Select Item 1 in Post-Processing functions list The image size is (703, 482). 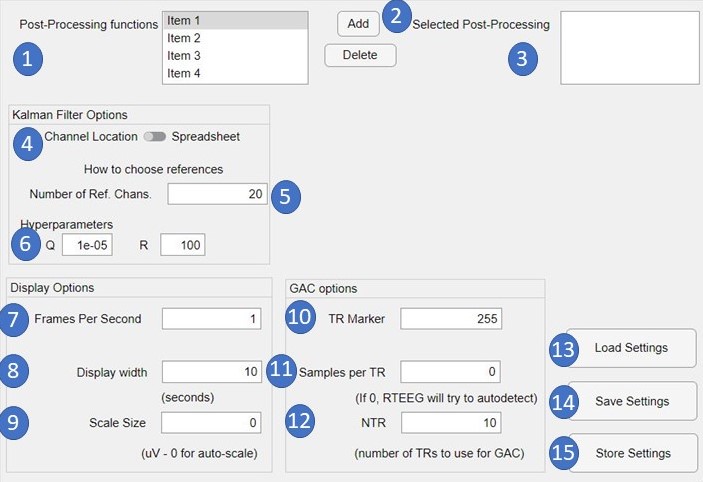click(x=235, y=21)
